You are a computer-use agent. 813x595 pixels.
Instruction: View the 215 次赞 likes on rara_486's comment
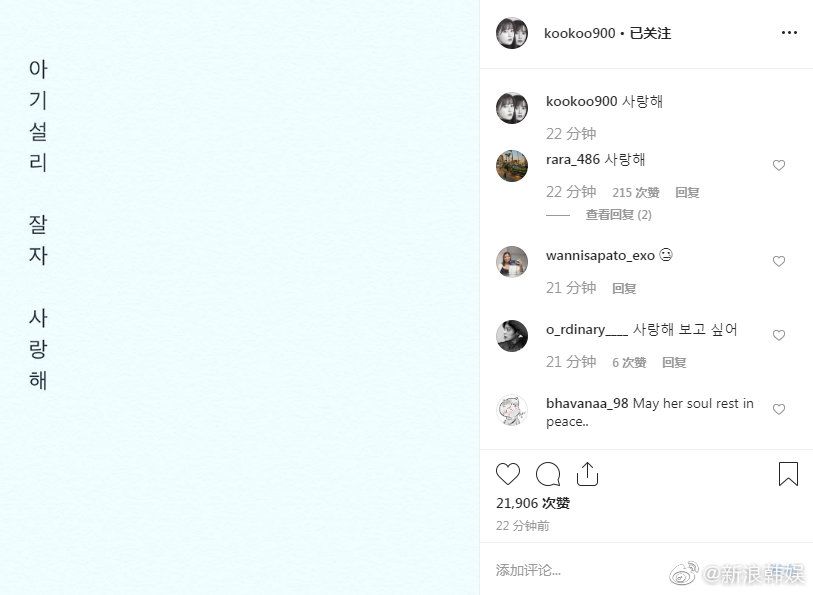636,193
